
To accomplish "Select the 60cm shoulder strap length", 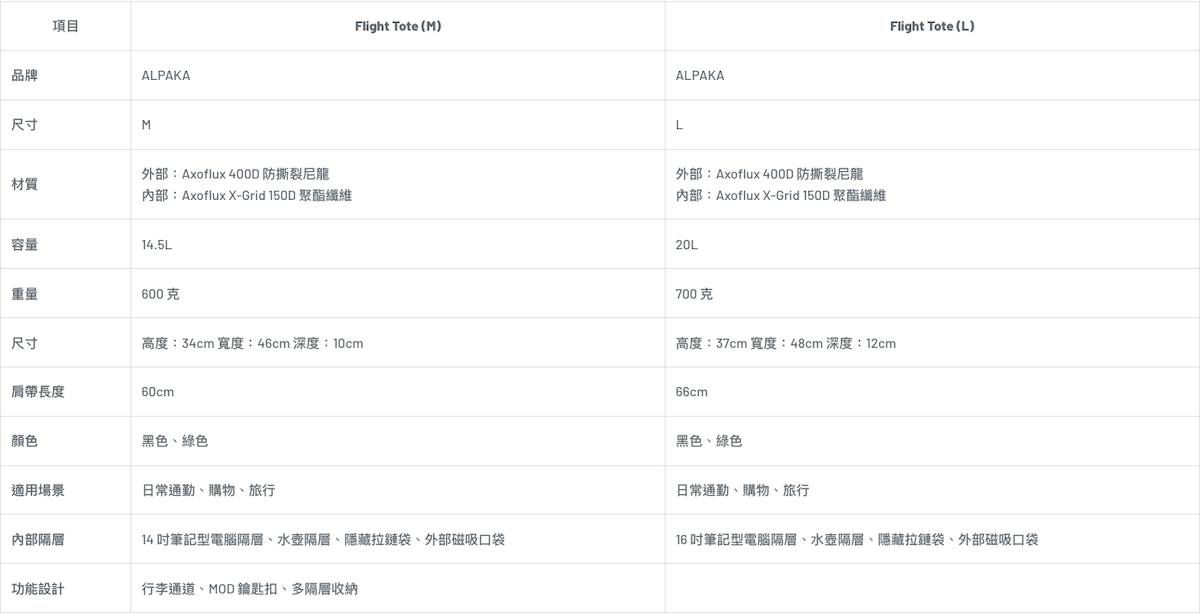I will [158, 392].
